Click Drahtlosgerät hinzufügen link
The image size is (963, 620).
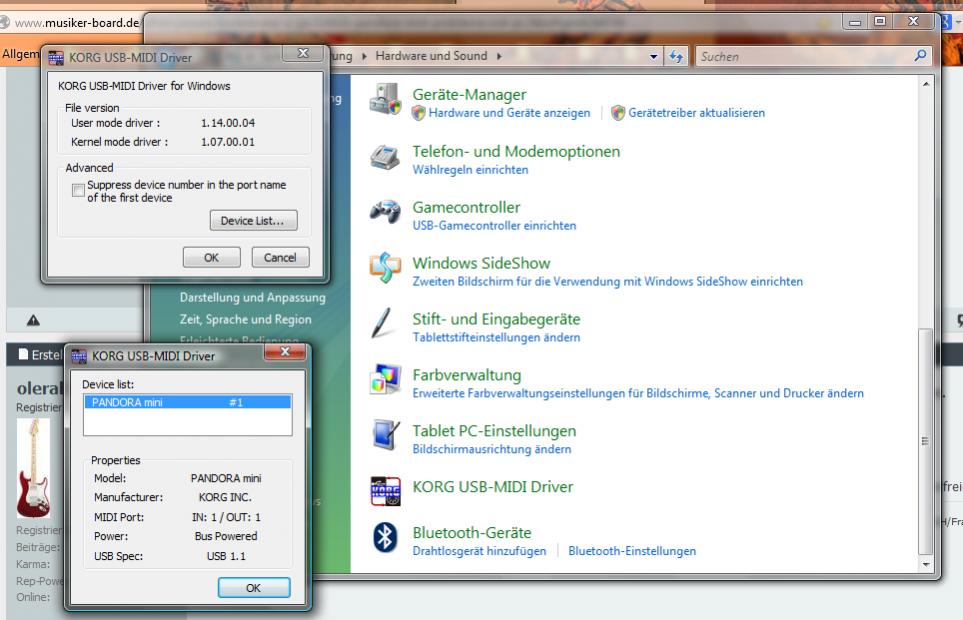pyautogui.click(x=479, y=551)
